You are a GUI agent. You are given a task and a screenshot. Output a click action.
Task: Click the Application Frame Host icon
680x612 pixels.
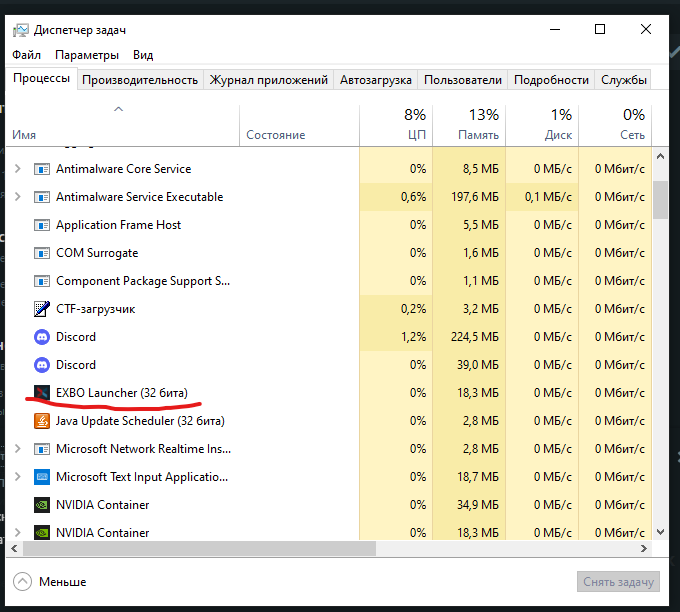pyautogui.click(x=42, y=225)
